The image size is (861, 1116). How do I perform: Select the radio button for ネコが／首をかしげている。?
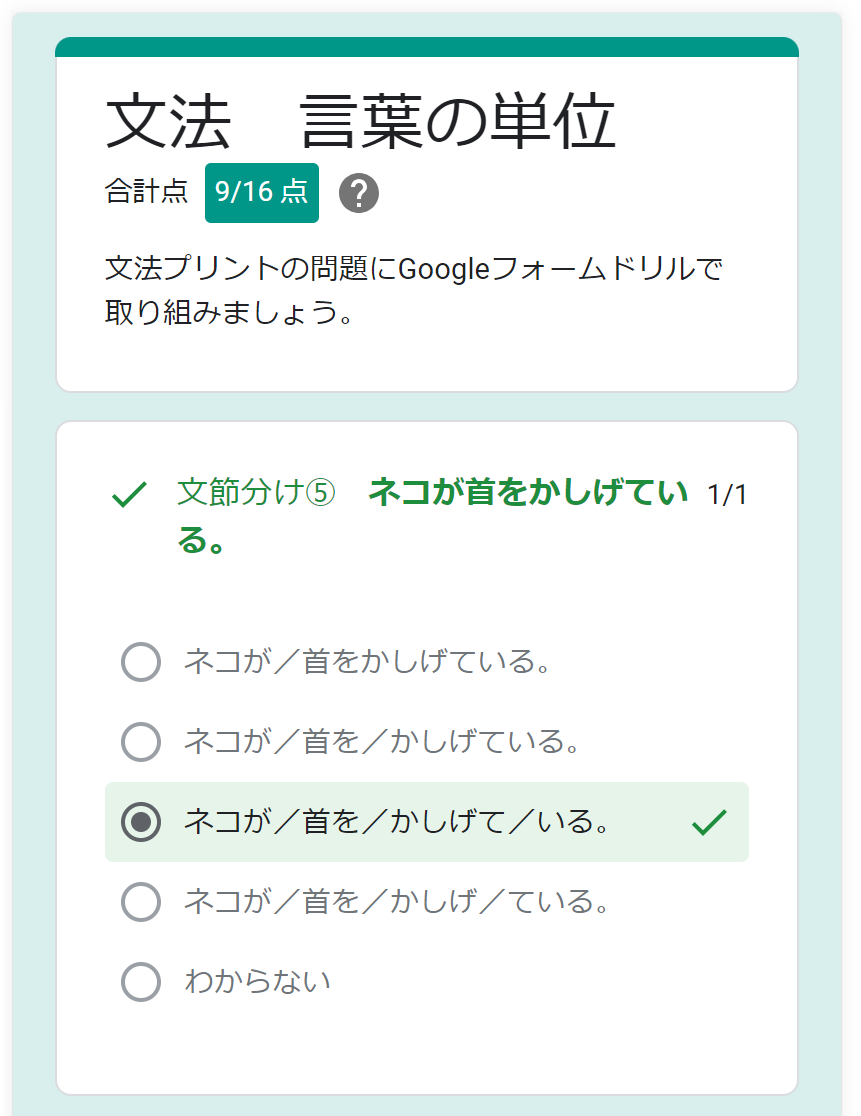141,662
